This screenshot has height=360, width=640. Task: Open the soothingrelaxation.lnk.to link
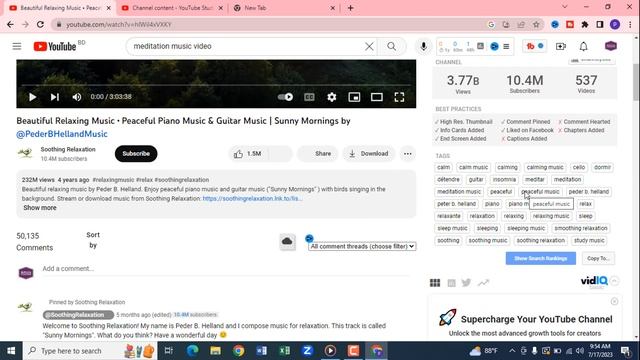pyautogui.click(x=252, y=198)
